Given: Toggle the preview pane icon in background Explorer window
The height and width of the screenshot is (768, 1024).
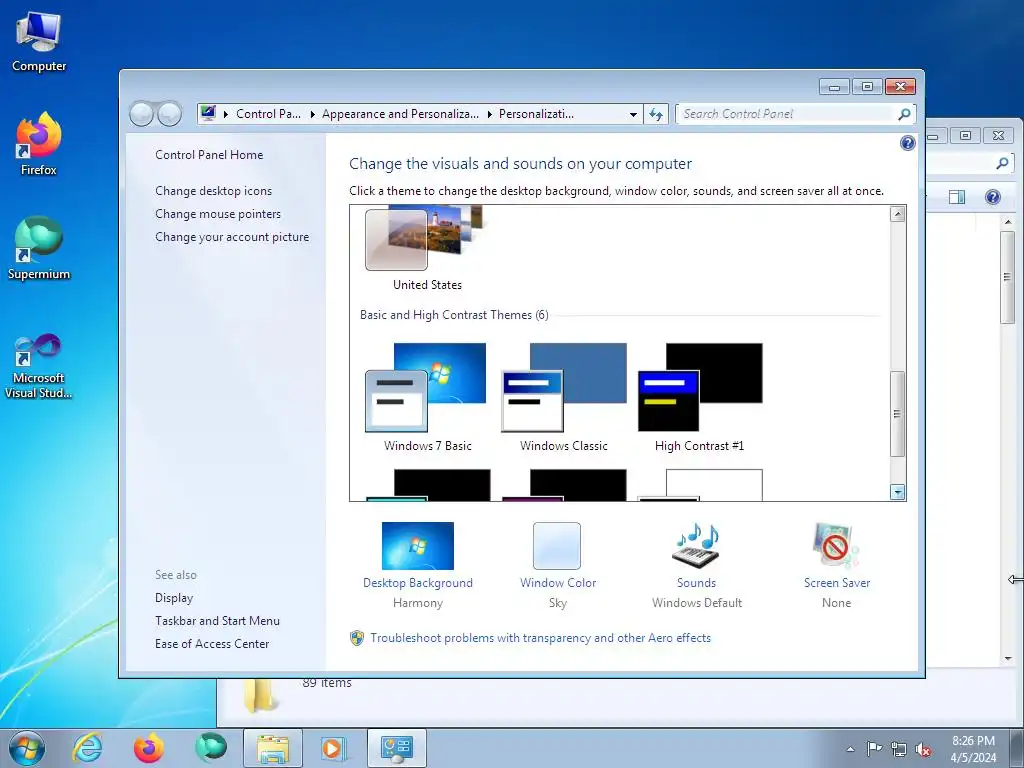Looking at the screenshot, I should point(957,197).
